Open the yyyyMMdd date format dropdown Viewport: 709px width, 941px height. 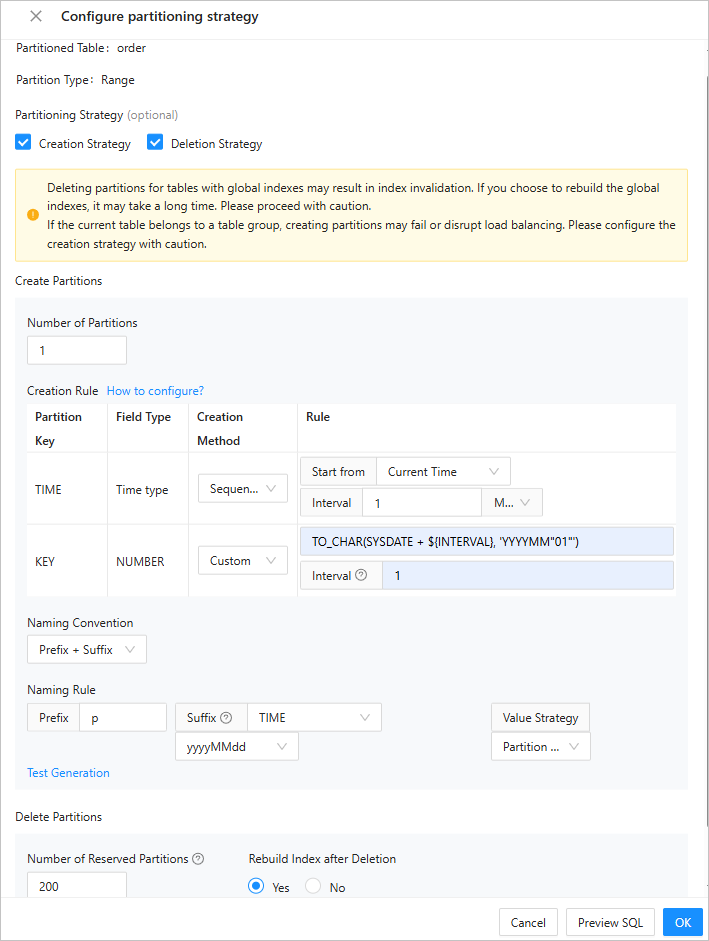click(x=237, y=747)
